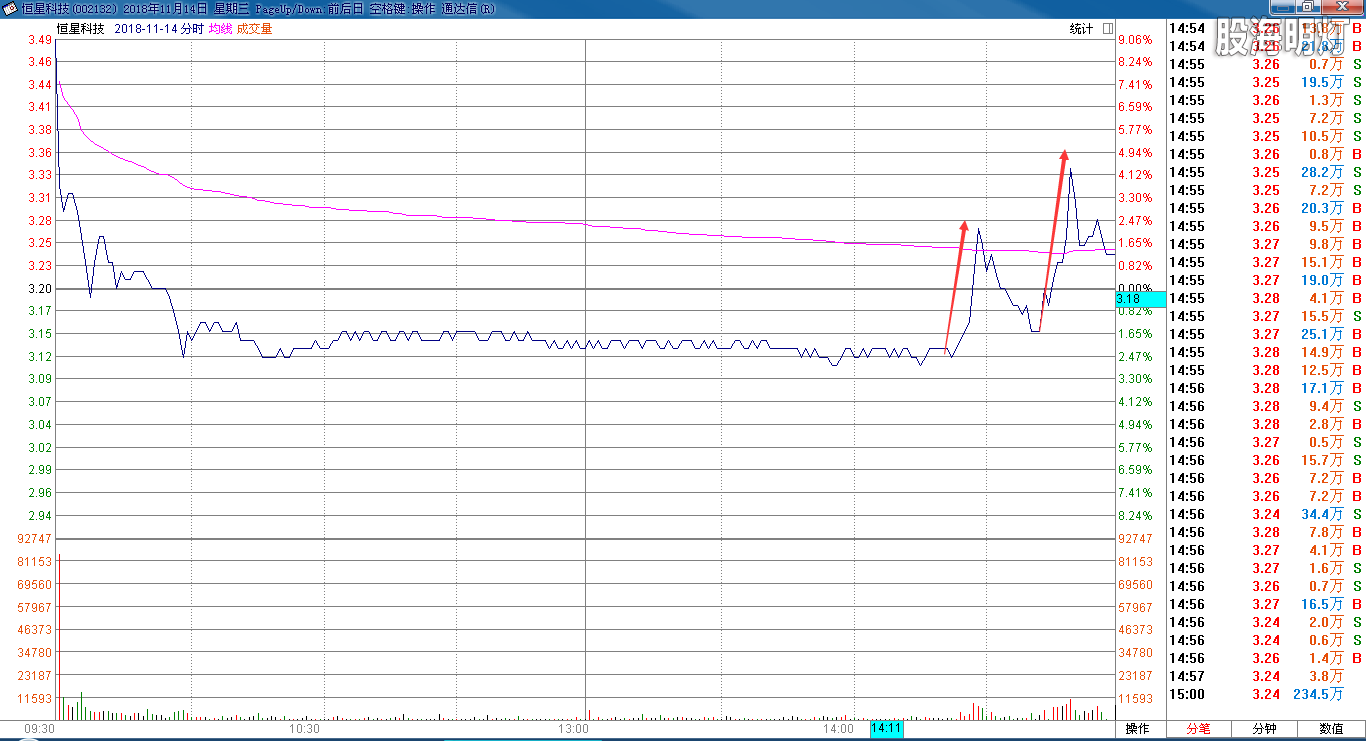Click the 9.06% percentage axis label

click(1135, 40)
